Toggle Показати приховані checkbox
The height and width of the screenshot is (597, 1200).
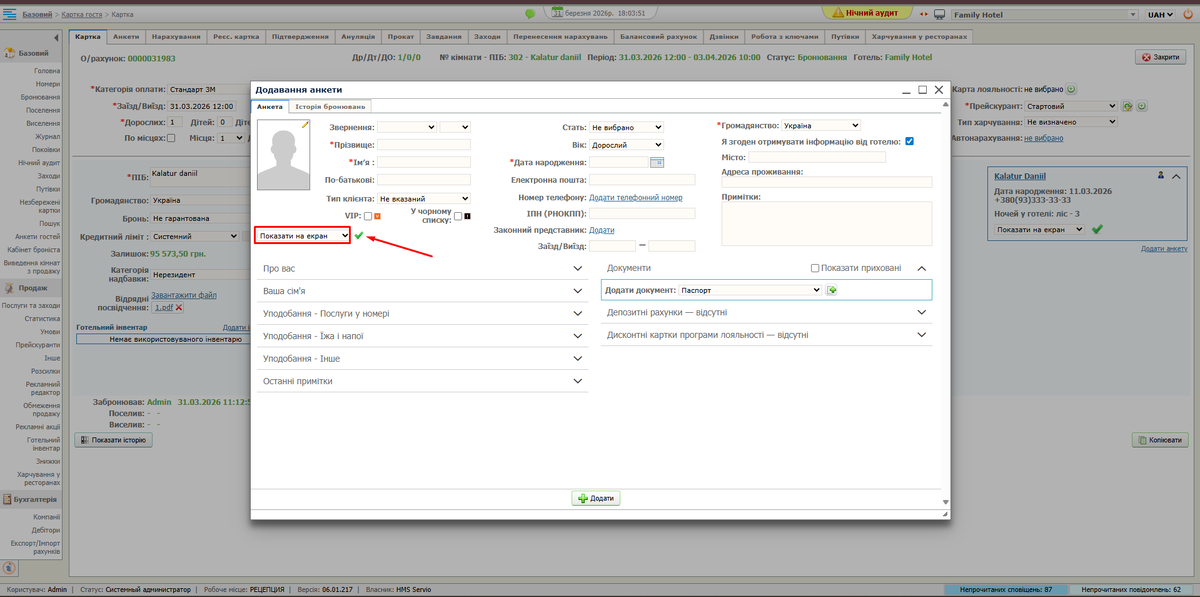pyautogui.click(x=815, y=268)
